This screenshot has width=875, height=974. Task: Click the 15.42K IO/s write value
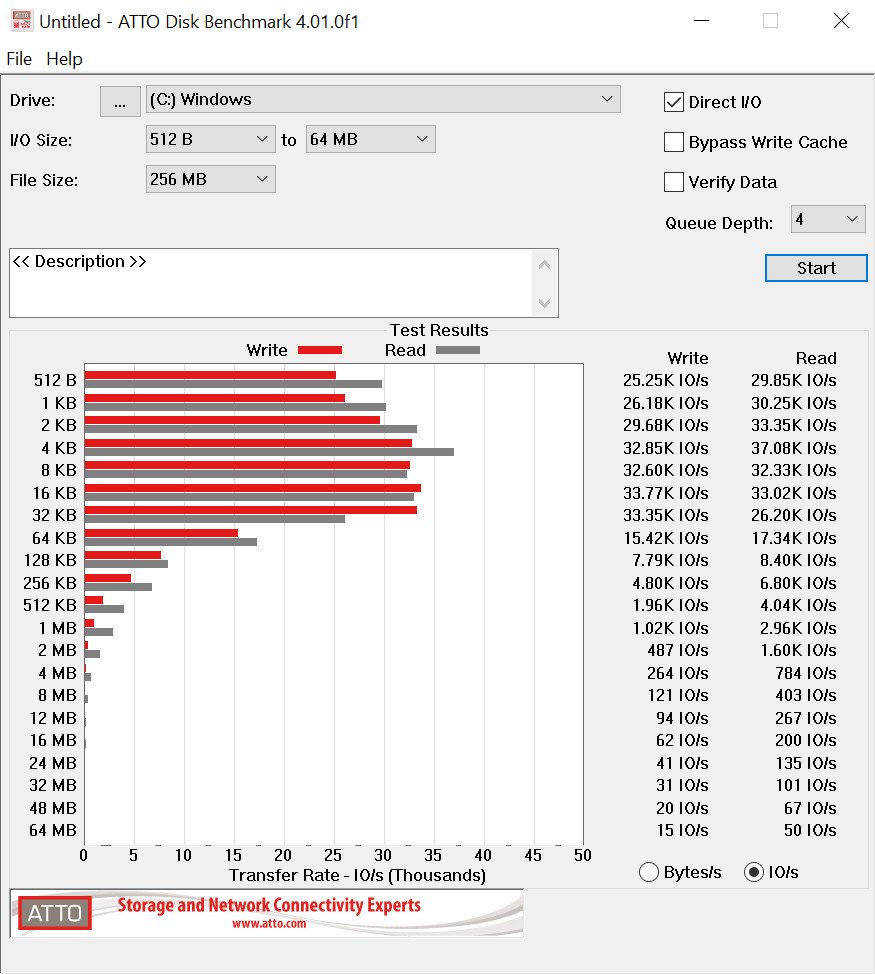click(x=666, y=538)
